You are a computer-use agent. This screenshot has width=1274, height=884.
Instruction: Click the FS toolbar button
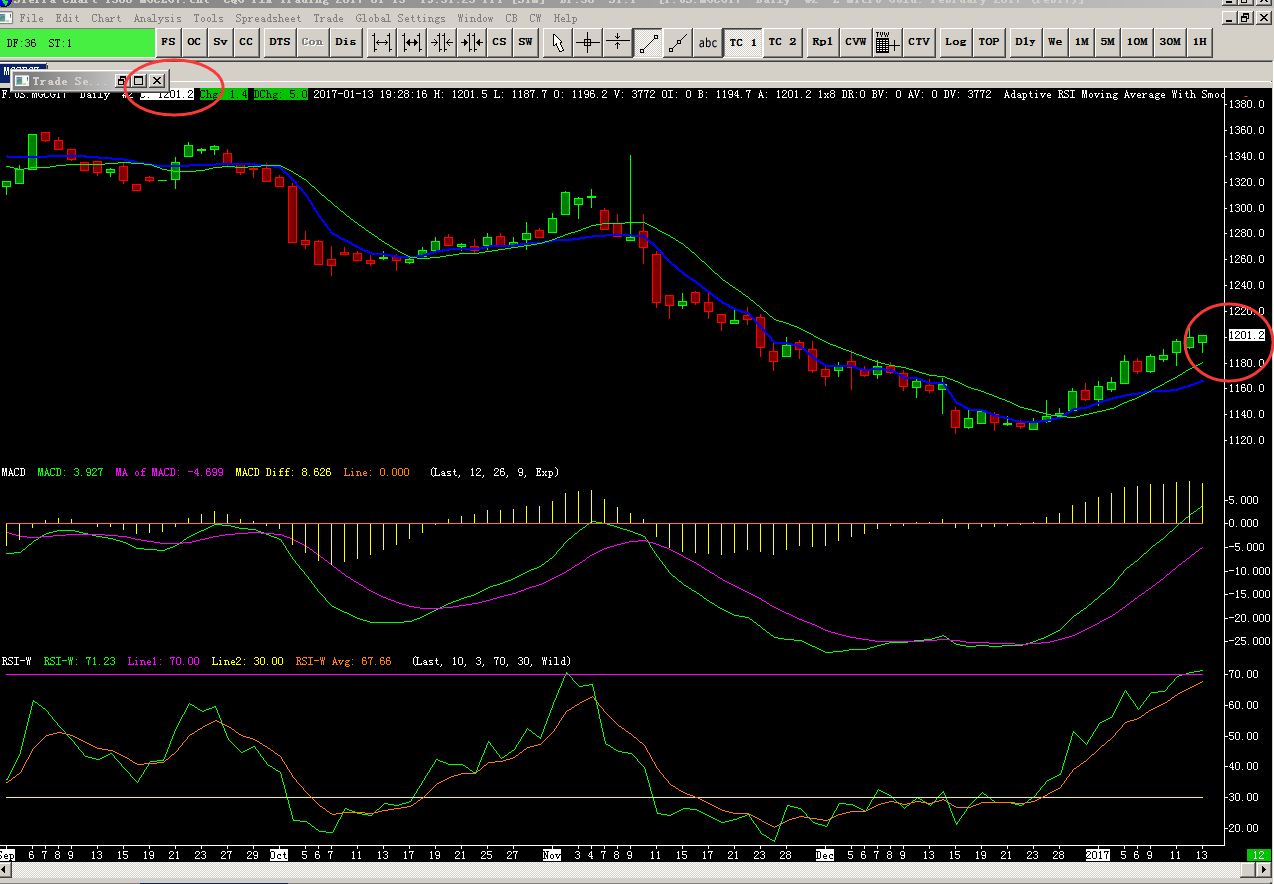pos(168,42)
